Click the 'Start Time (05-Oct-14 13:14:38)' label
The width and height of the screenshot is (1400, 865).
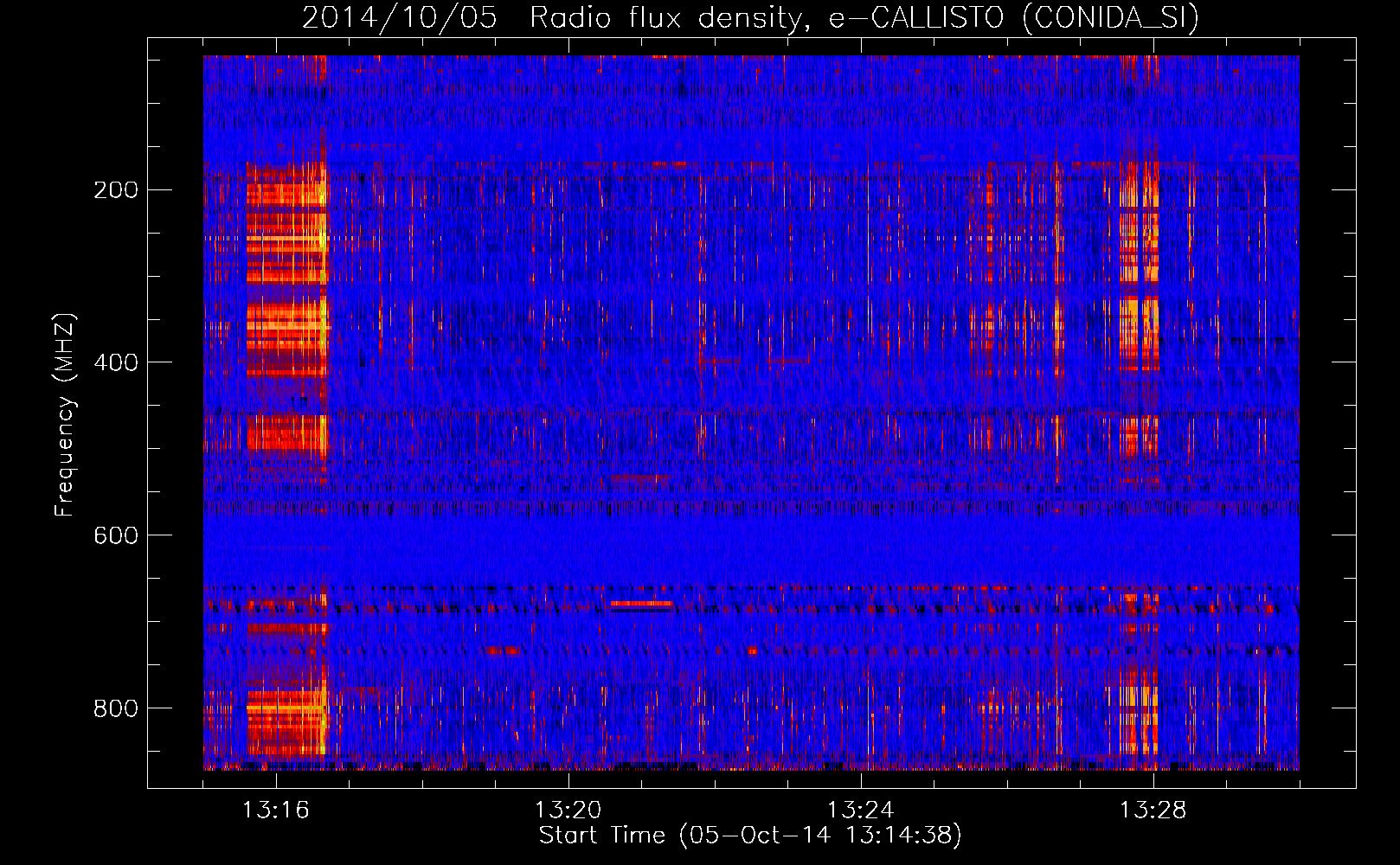(x=750, y=836)
